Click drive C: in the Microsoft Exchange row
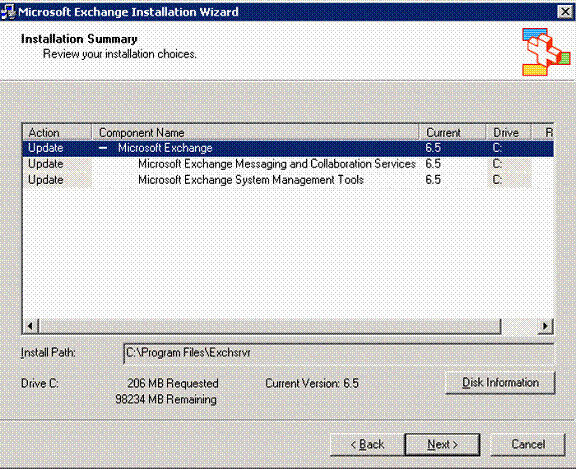 [497, 148]
